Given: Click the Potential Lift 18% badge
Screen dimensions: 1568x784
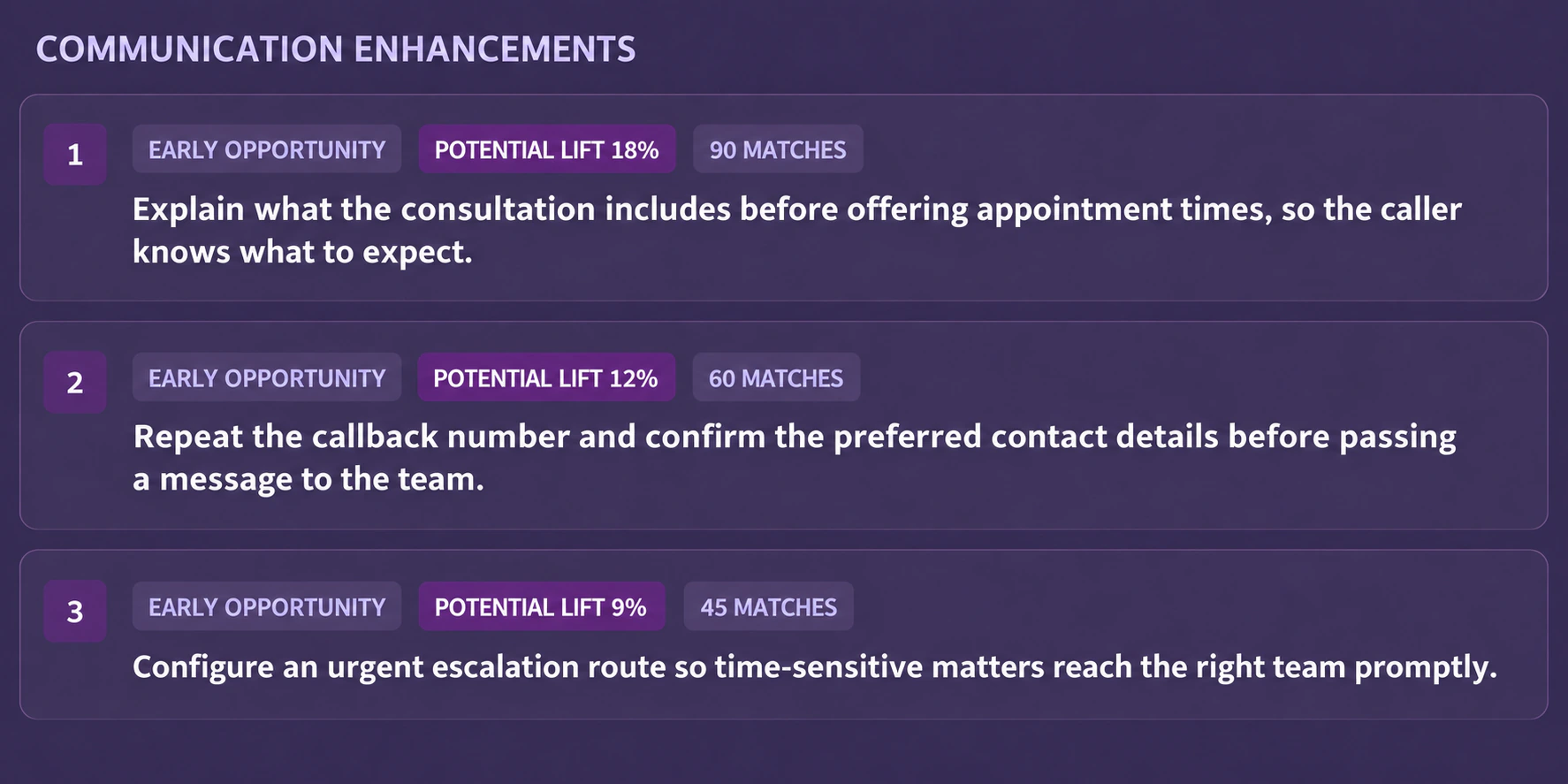Looking at the screenshot, I should (x=547, y=149).
